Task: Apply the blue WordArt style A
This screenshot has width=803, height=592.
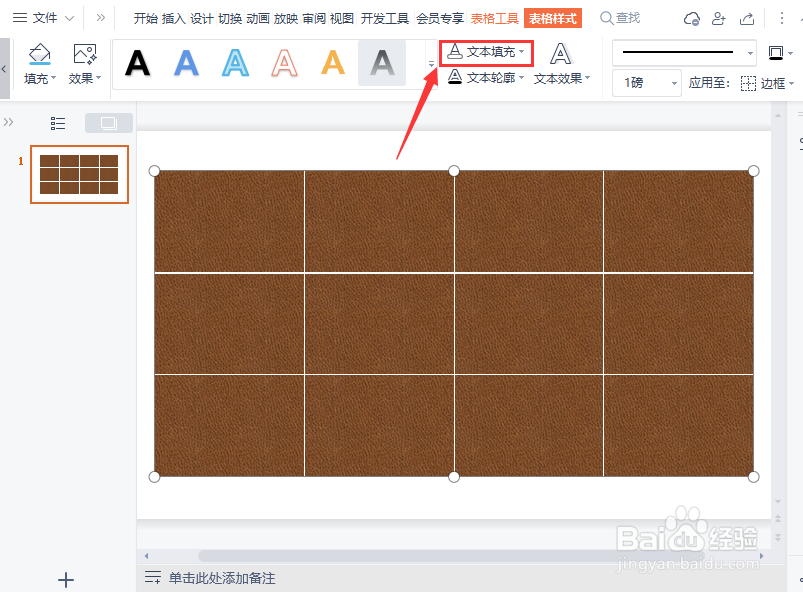Action: (186, 63)
